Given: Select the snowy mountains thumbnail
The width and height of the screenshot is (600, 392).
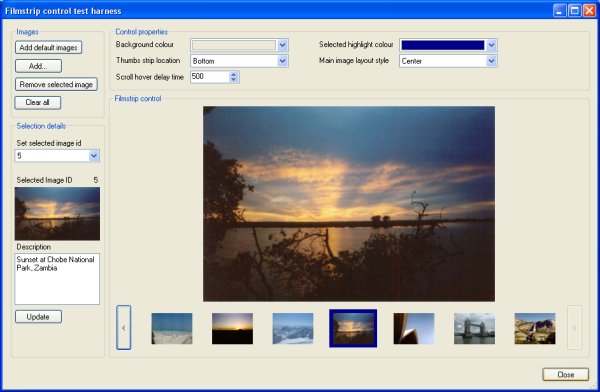Looking at the screenshot, I should pos(293,328).
